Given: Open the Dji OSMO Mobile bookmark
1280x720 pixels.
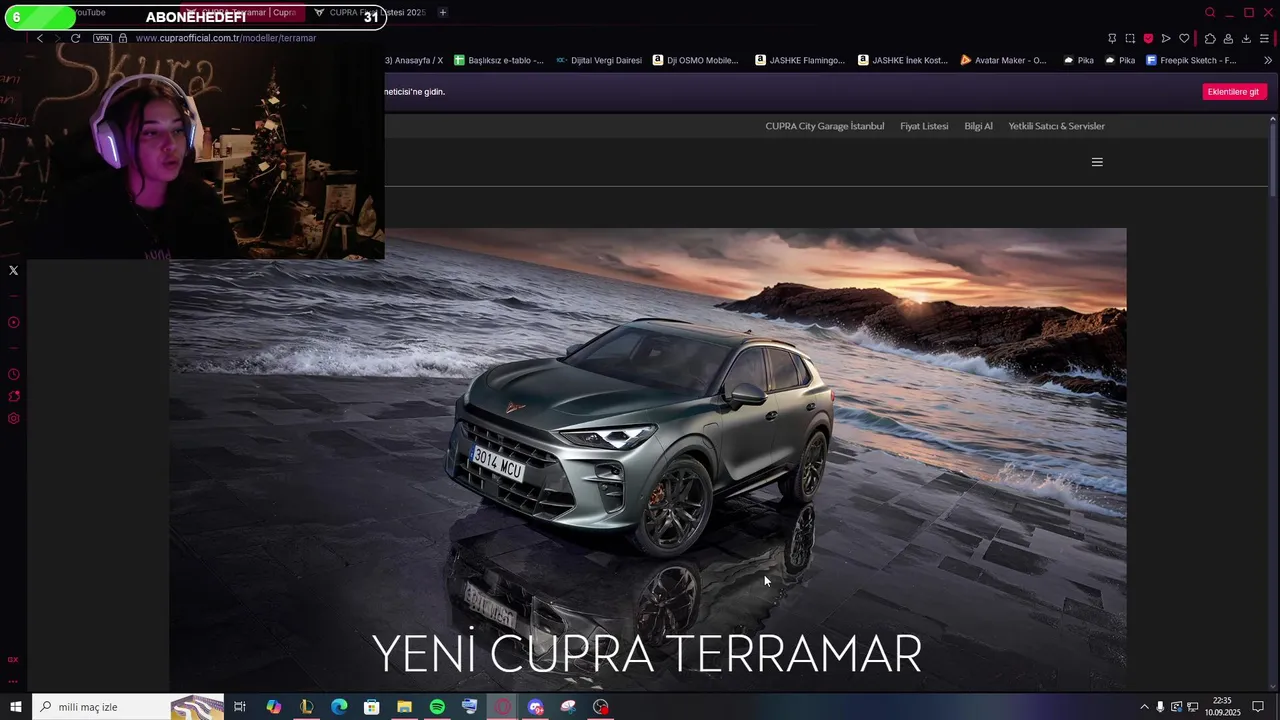Looking at the screenshot, I should coord(696,60).
